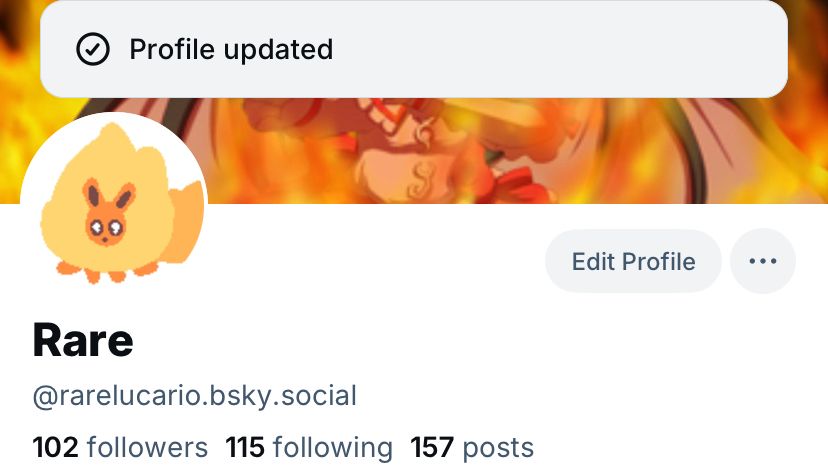Screen dimensions: 828x472
Task: Open the 102 followers list
Action: [x=120, y=448]
